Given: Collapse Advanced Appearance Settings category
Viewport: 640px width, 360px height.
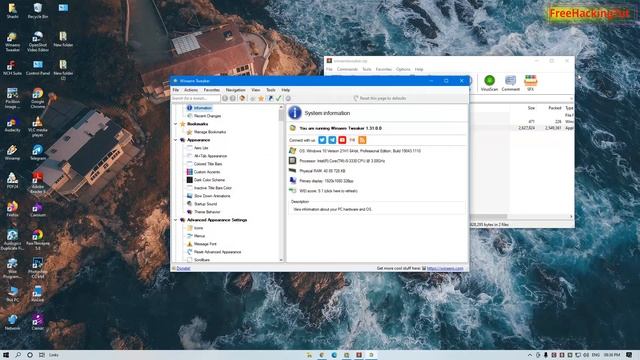Looking at the screenshot, I should [176, 220].
